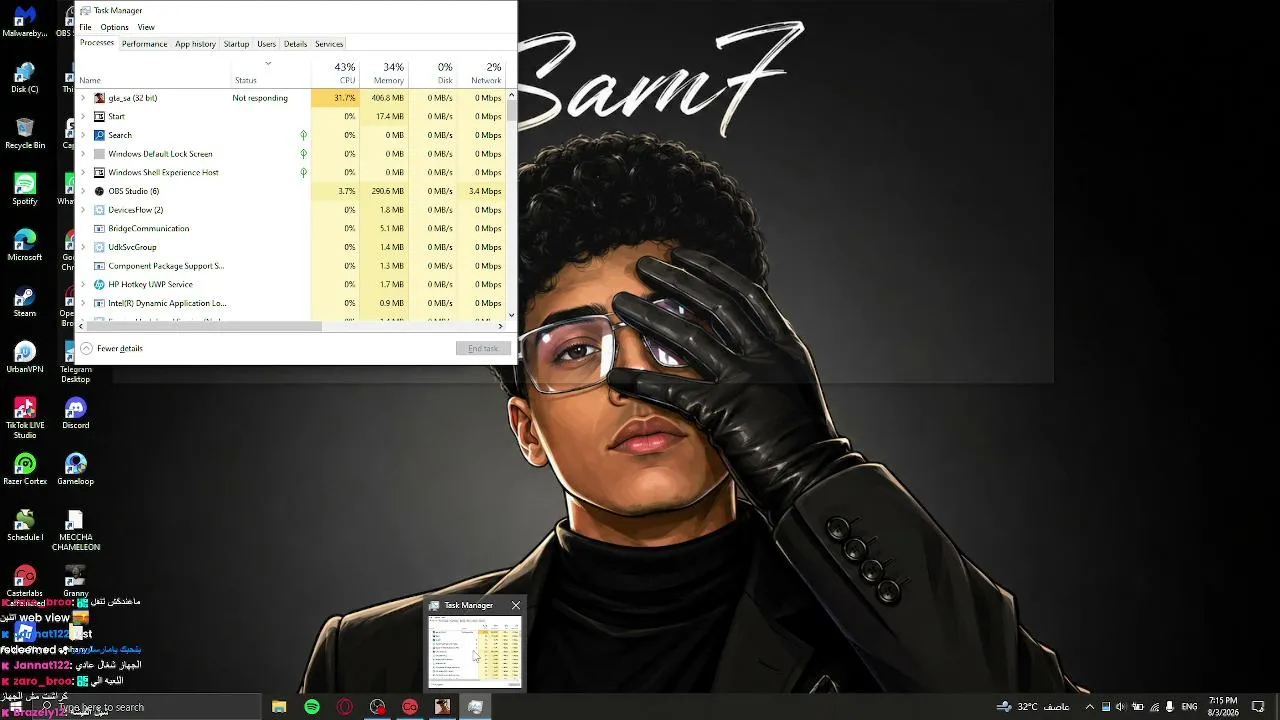Expand the Windows Default Lock Screen process

click(83, 154)
